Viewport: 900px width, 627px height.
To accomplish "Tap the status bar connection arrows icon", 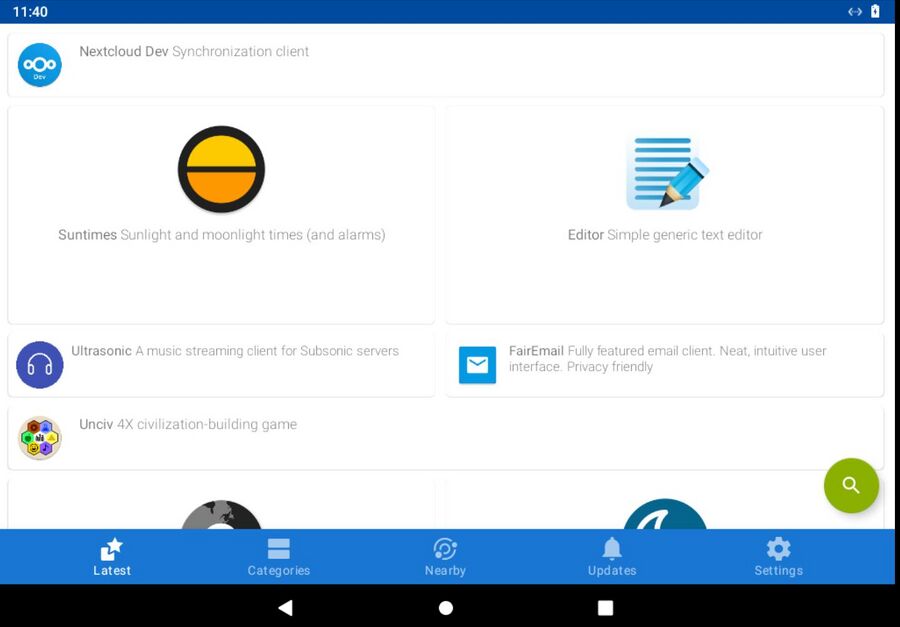I will (x=855, y=11).
